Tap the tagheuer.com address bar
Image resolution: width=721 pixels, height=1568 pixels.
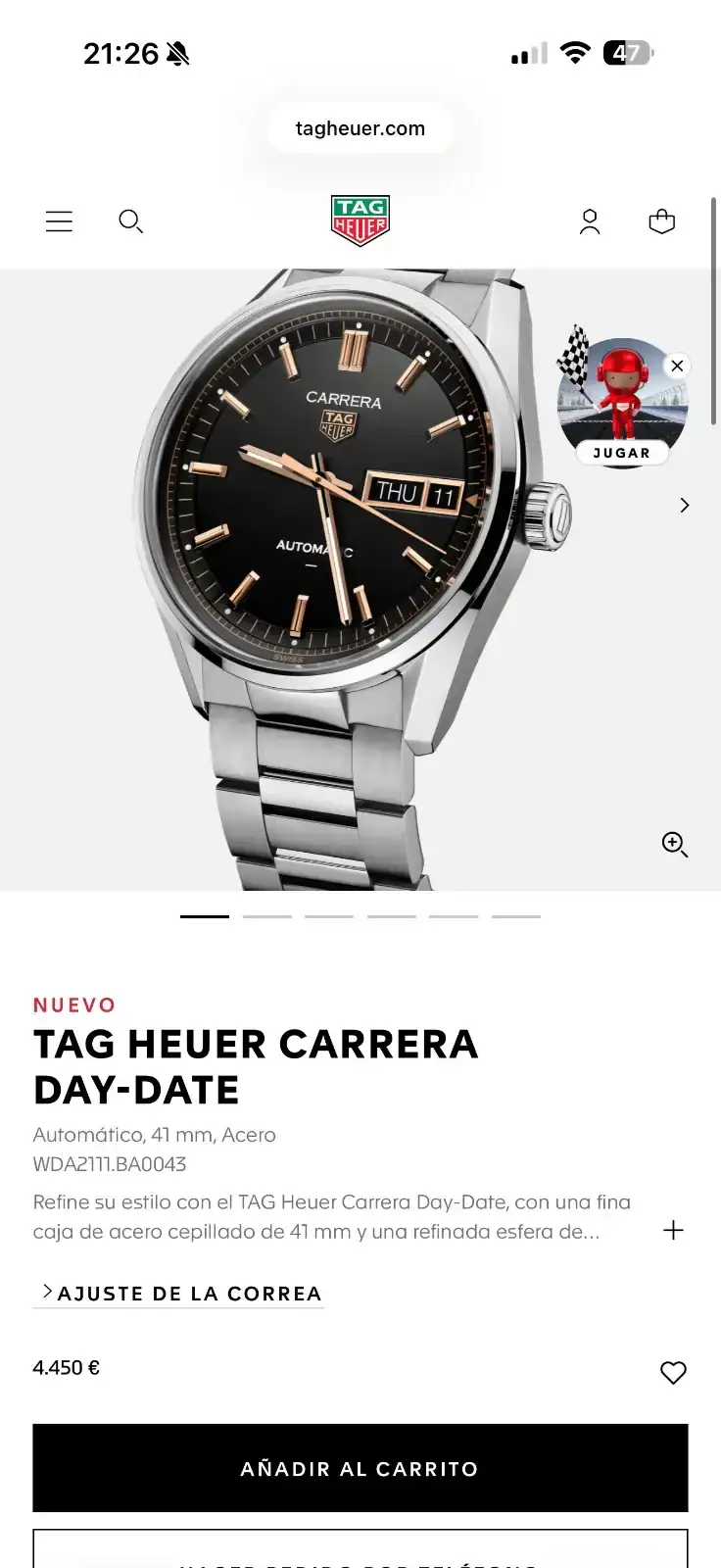pyautogui.click(x=360, y=128)
